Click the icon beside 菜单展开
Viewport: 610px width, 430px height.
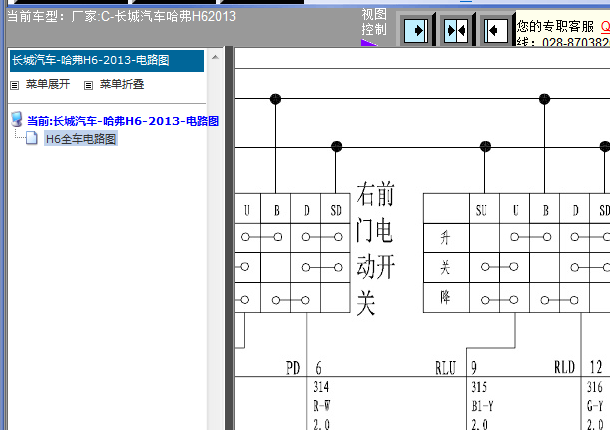pyautogui.click(x=14, y=85)
